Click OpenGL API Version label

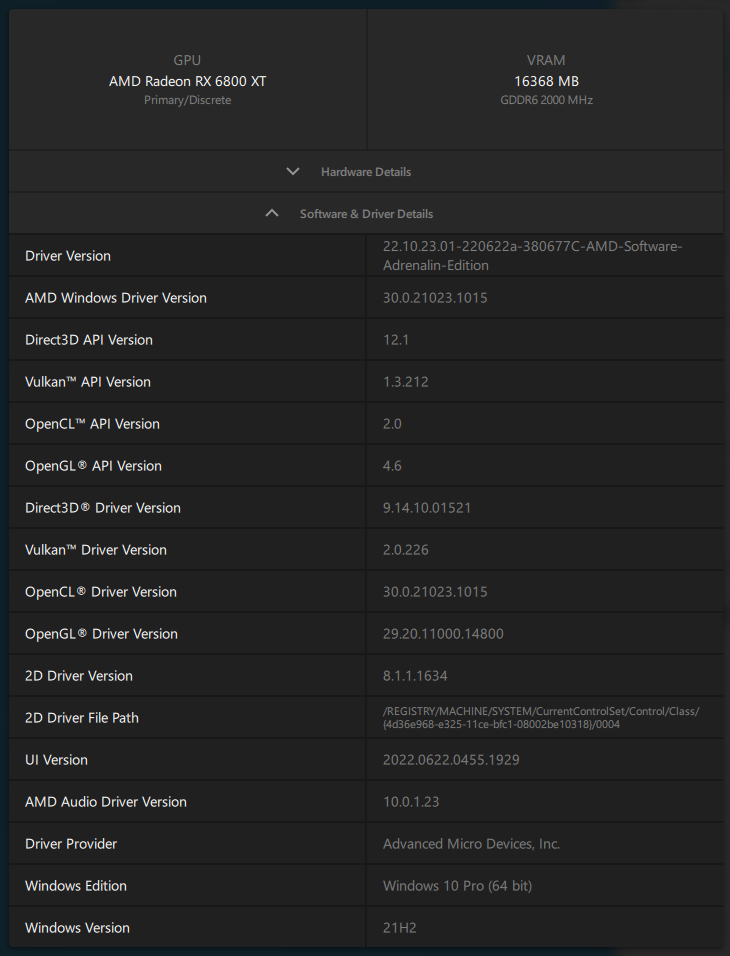[93, 466]
